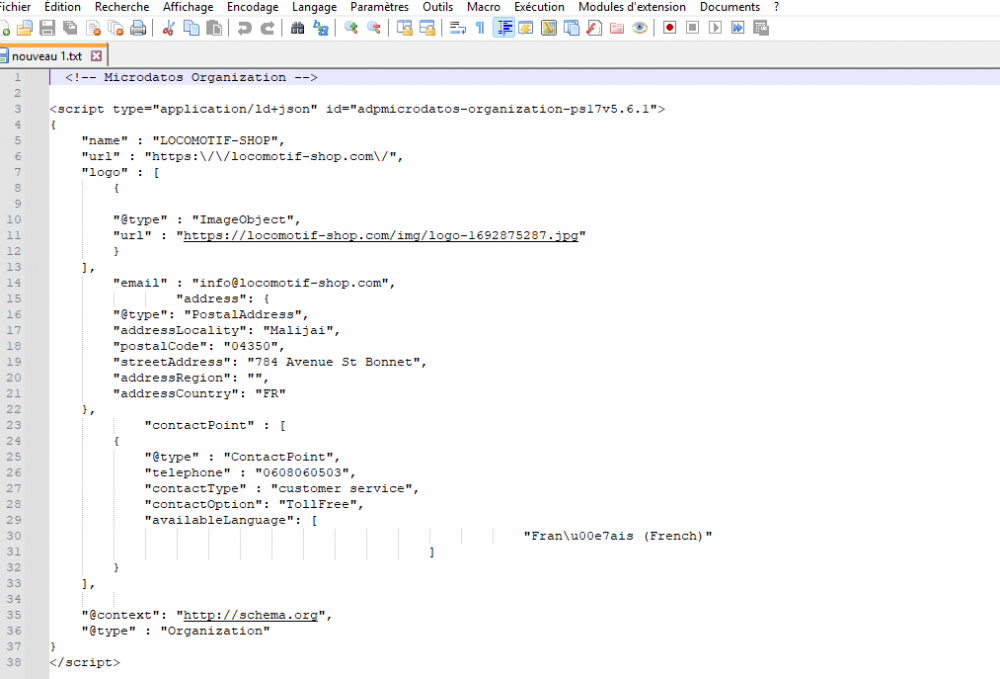
Task: Click the "customer service" contactType value
Action: [341, 488]
